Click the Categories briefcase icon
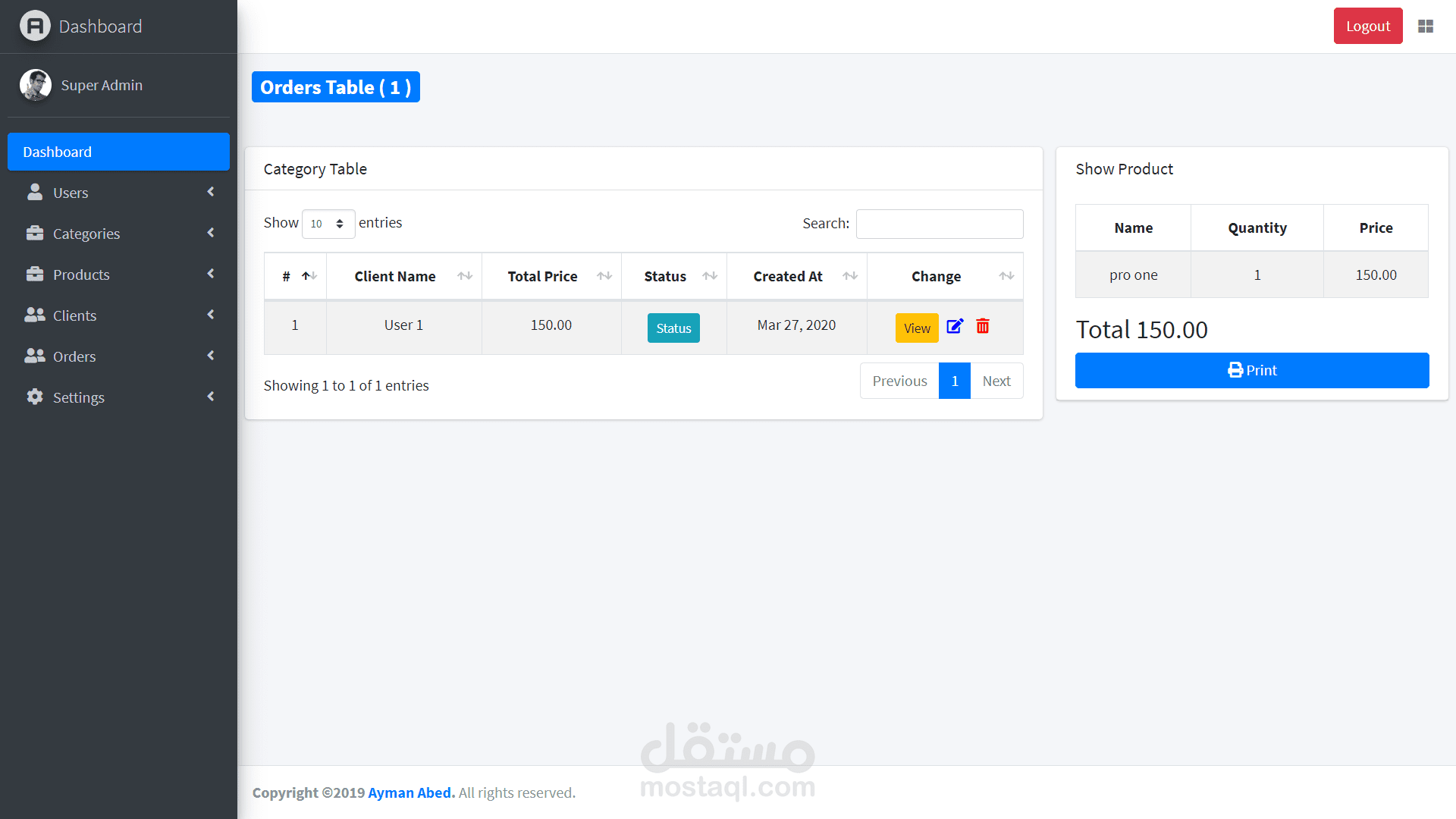This screenshot has width=1456, height=819. pos(35,233)
